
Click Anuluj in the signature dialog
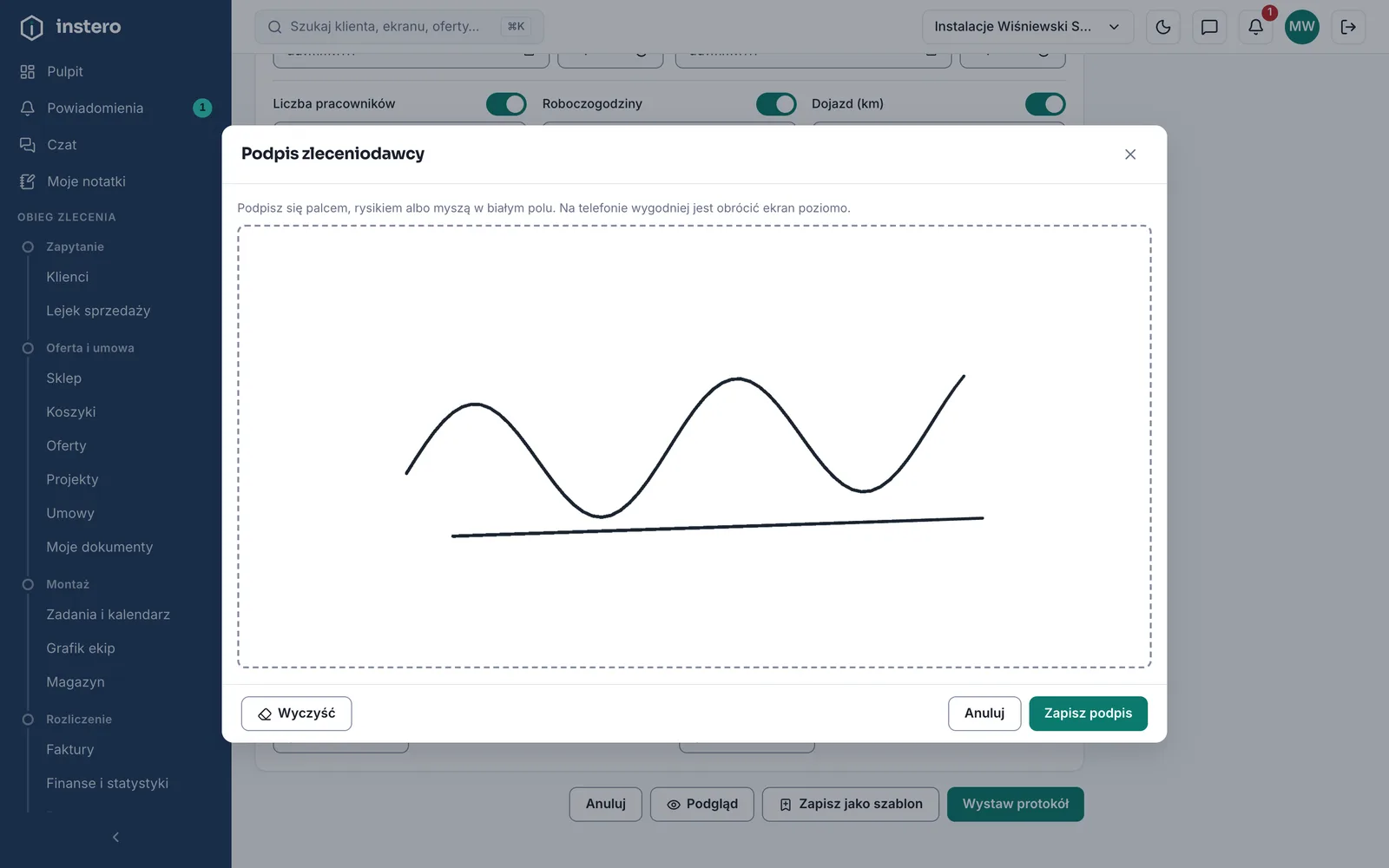[984, 713]
